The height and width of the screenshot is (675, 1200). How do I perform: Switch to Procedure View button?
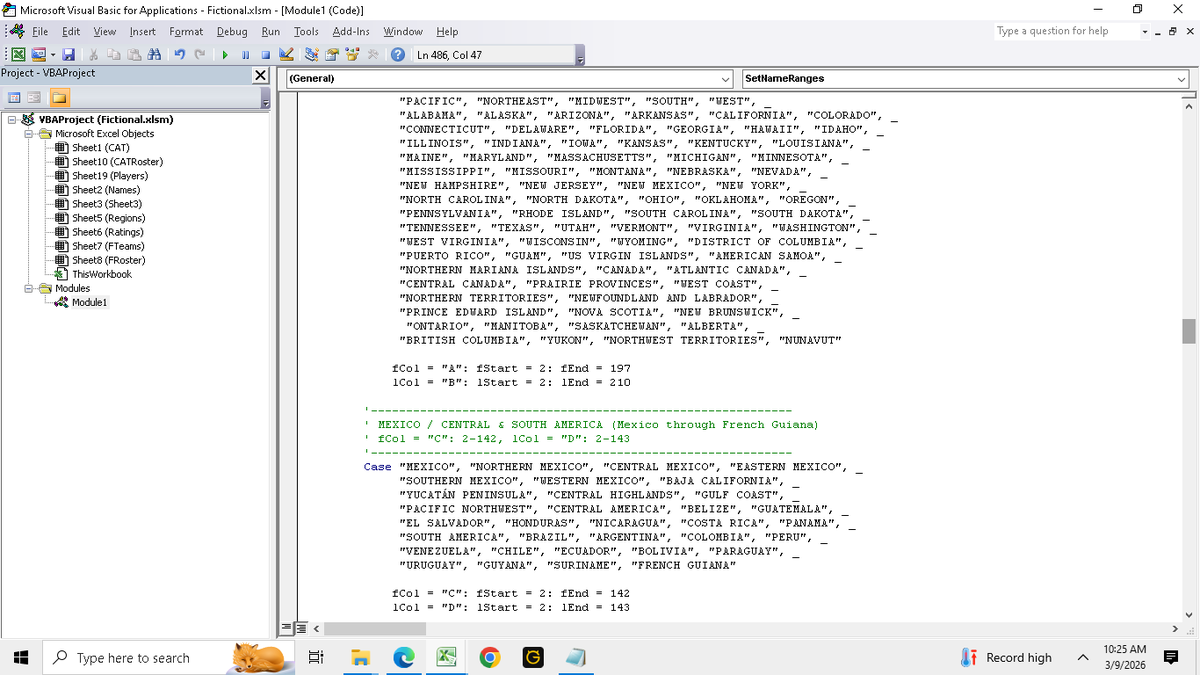click(x=288, y=628)
